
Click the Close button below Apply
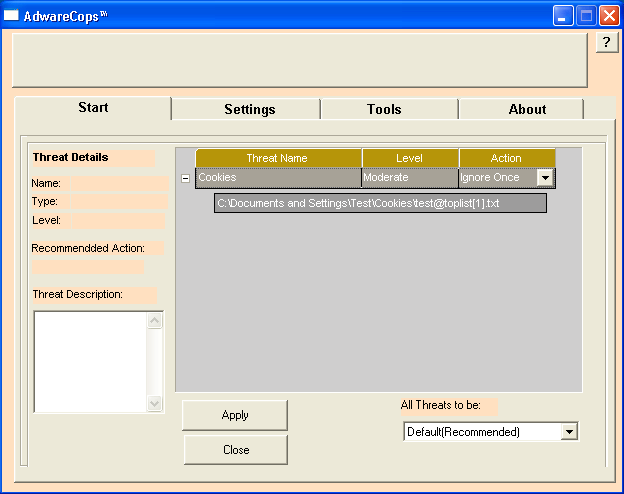coord(236,450)
